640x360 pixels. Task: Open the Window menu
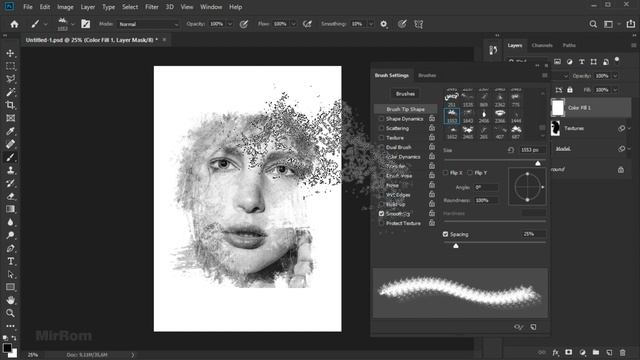[211, 7]
